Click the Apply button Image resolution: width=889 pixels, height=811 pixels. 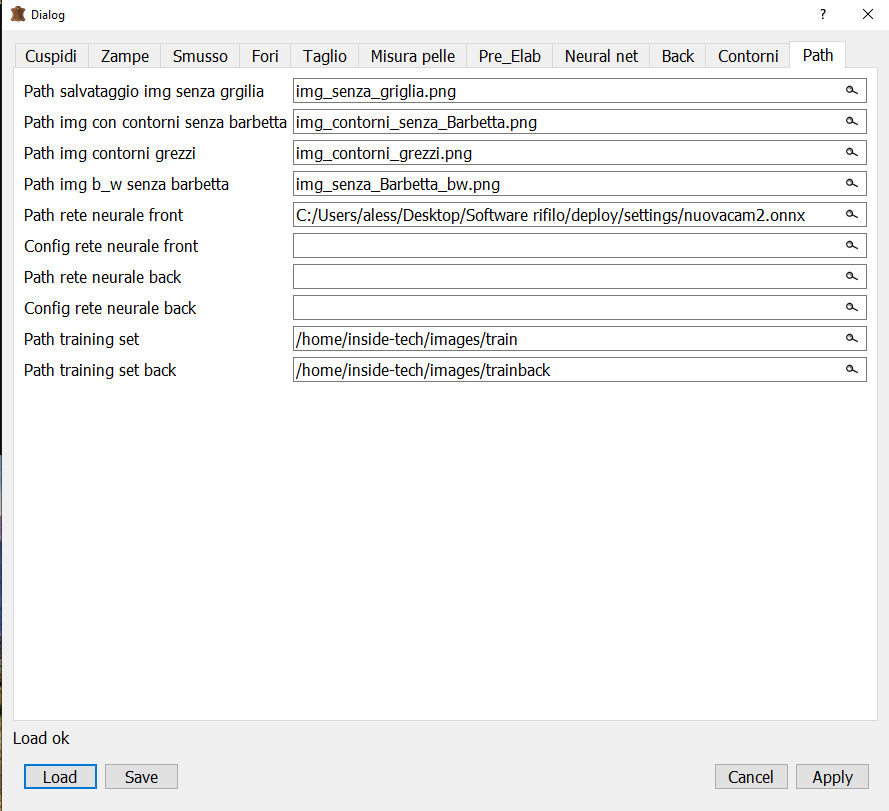832,777
